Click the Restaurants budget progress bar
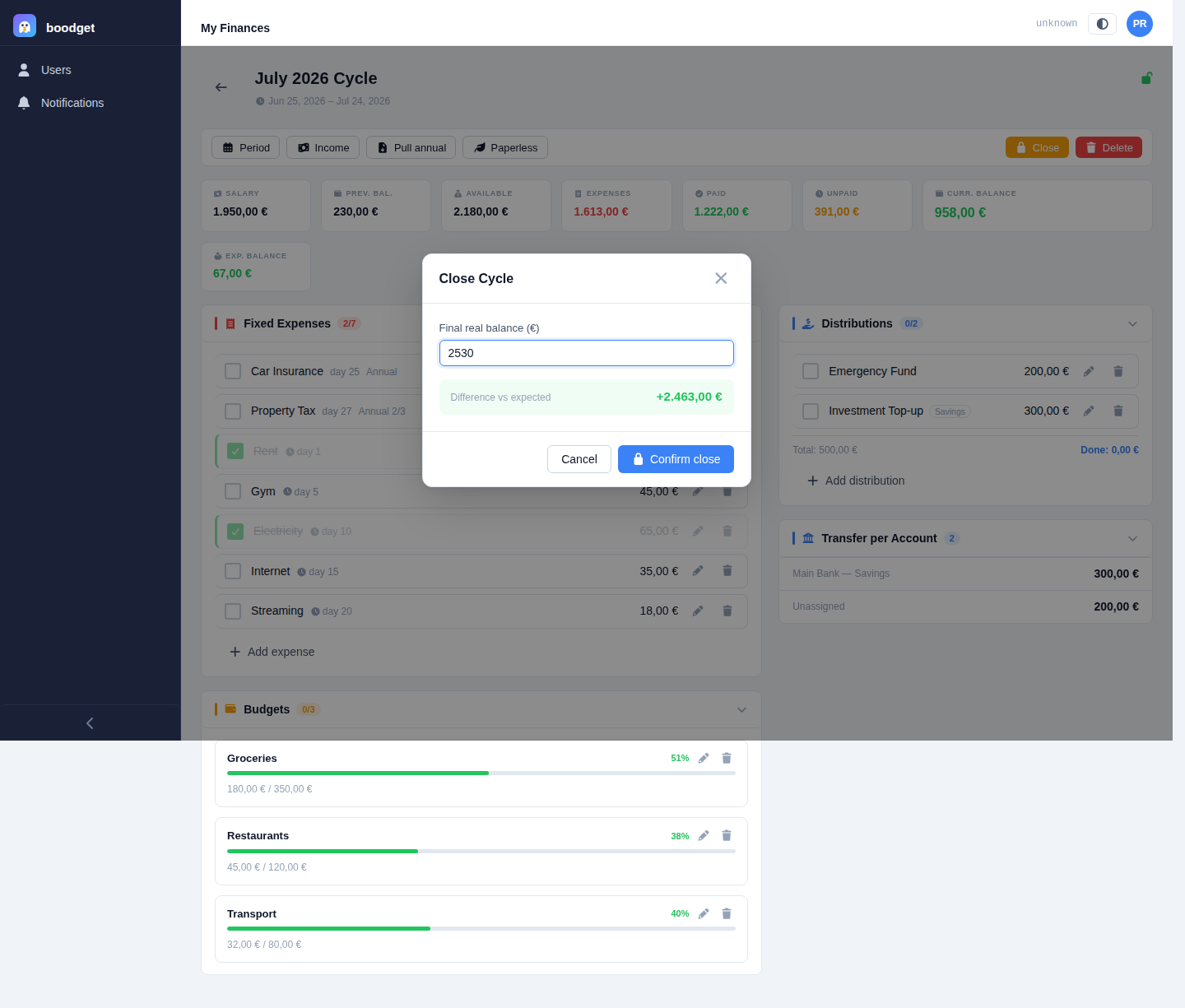This screenshot has height=1008, width=1185. [x=481, y=851]
